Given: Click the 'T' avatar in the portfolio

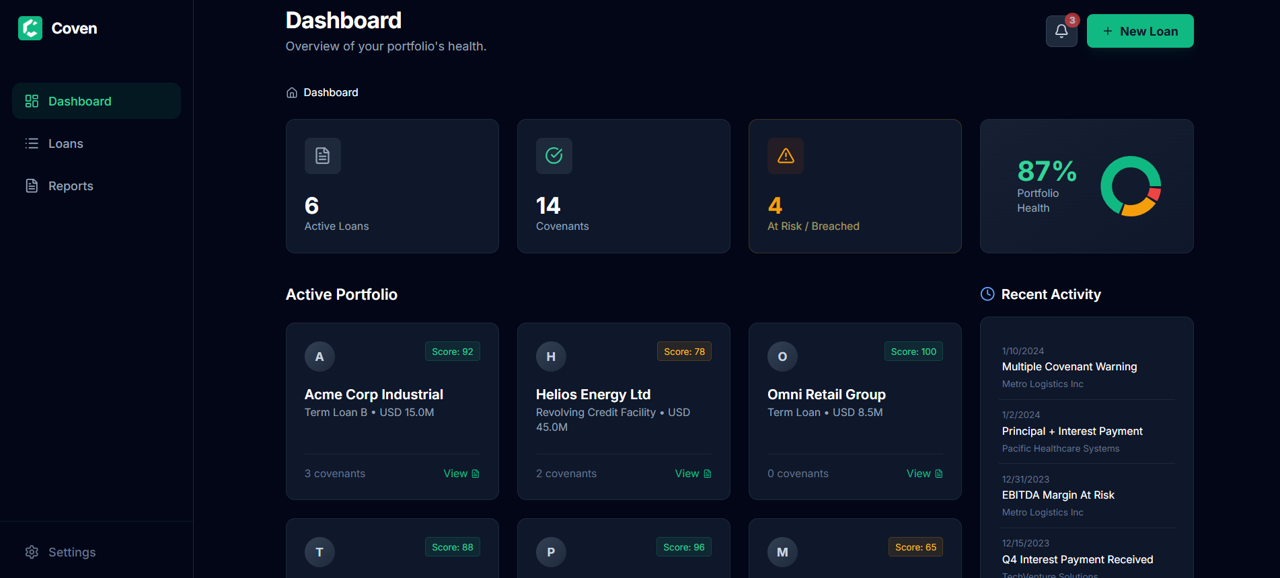Looking at the screenshot, I should pos(319,552).
